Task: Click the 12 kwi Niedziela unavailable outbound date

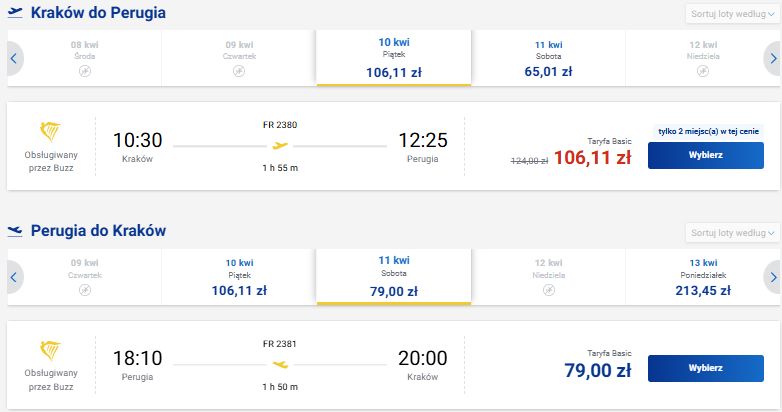Action: pos(703,58)
